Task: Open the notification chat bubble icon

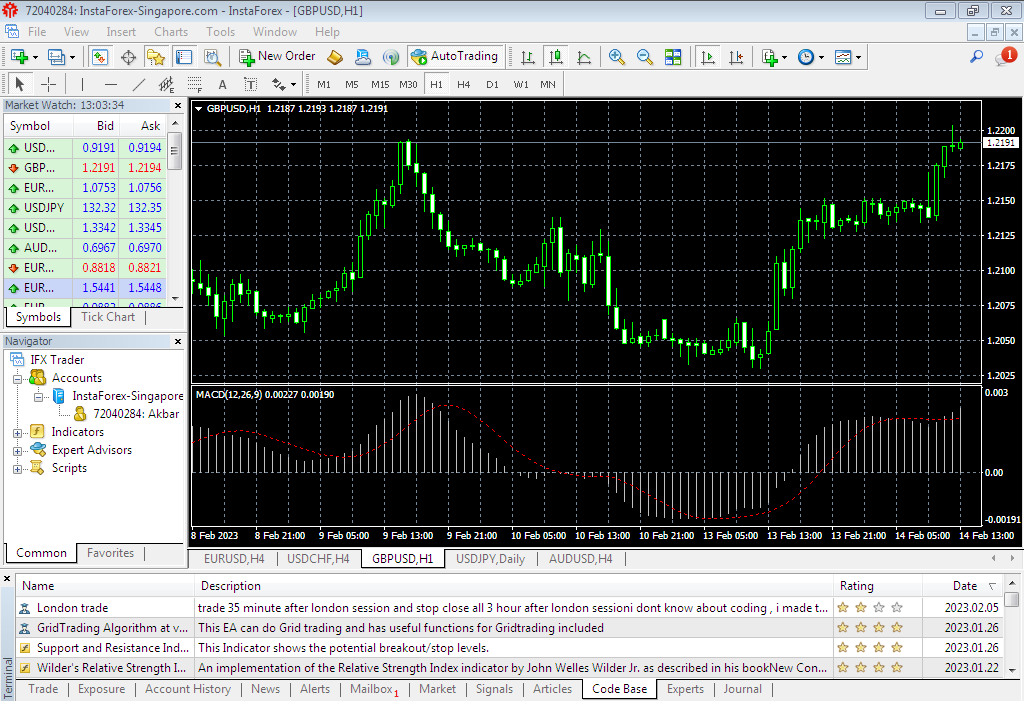Action: pos(1004,57)
